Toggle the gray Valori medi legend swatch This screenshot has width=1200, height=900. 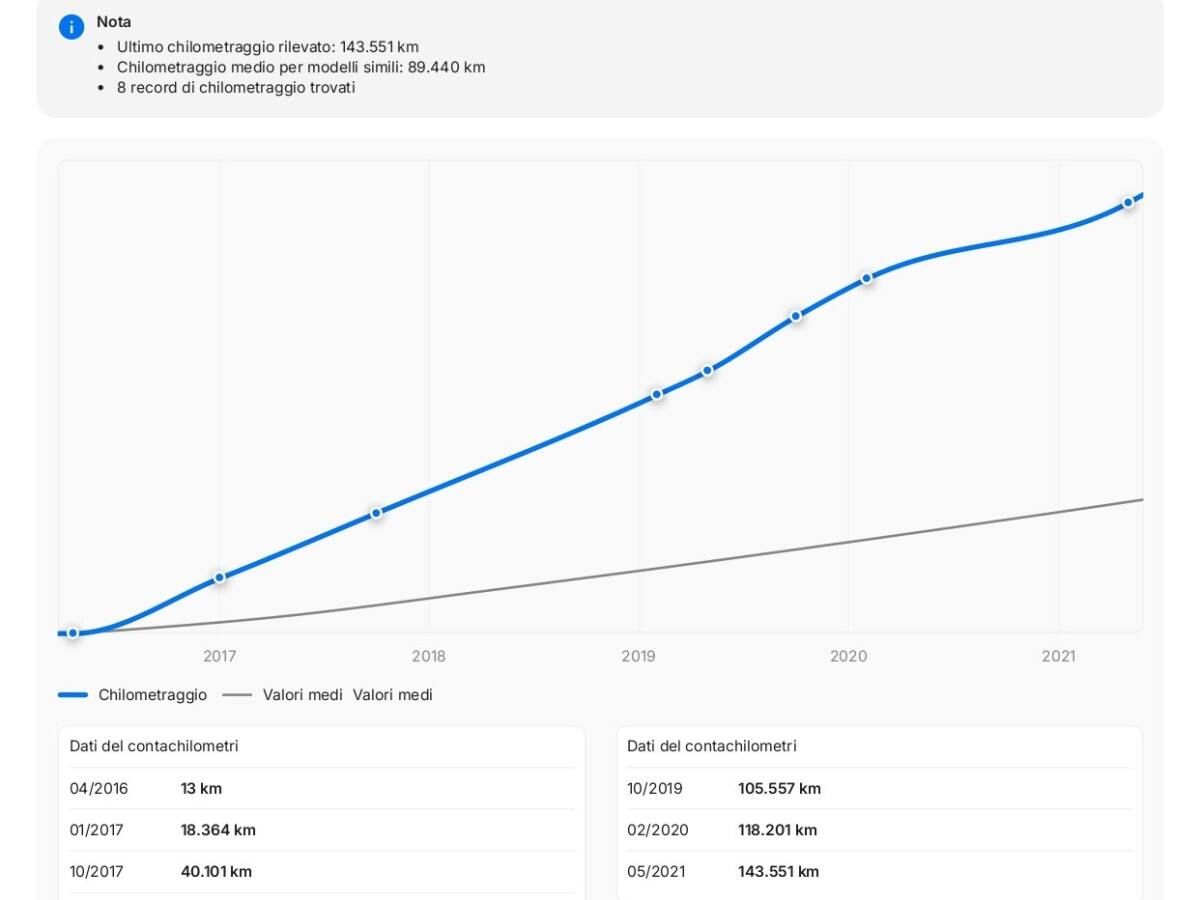point(237,695)
